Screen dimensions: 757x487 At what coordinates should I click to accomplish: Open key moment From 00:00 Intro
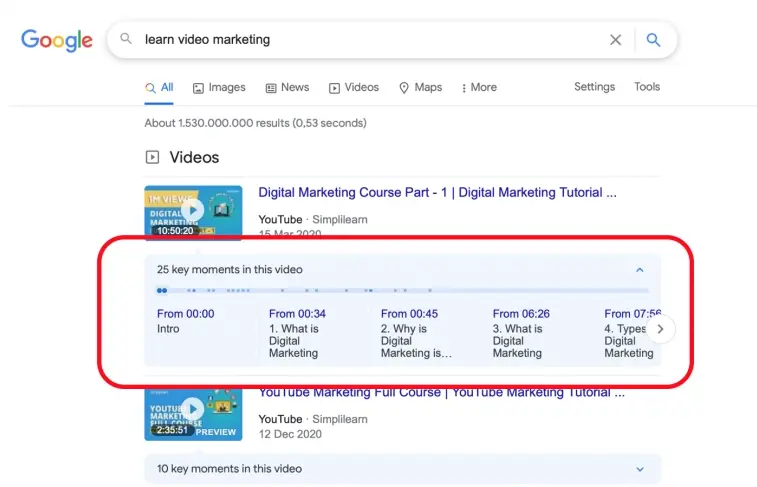185,321
